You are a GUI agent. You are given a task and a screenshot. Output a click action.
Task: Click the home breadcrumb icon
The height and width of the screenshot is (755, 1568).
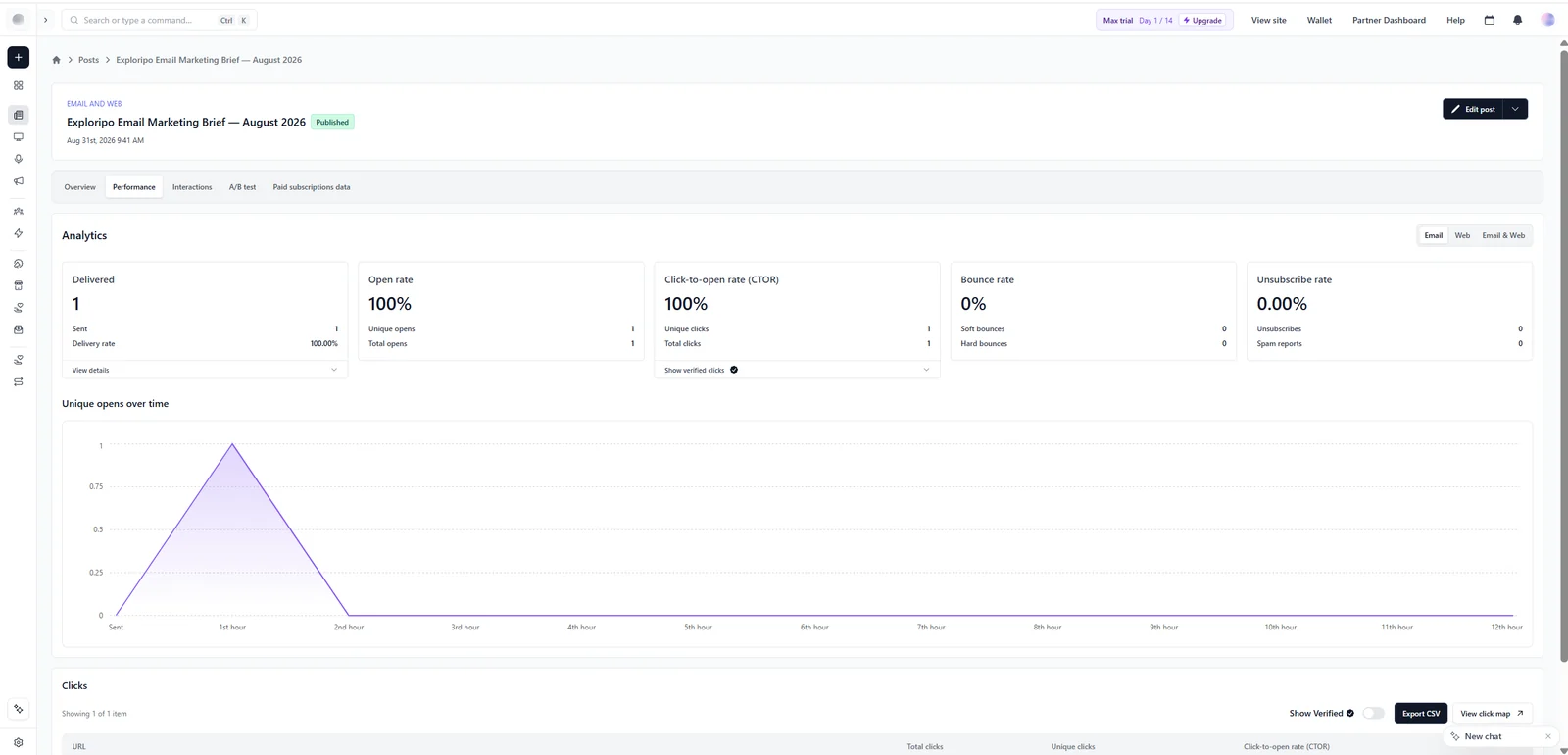[56, 60]
